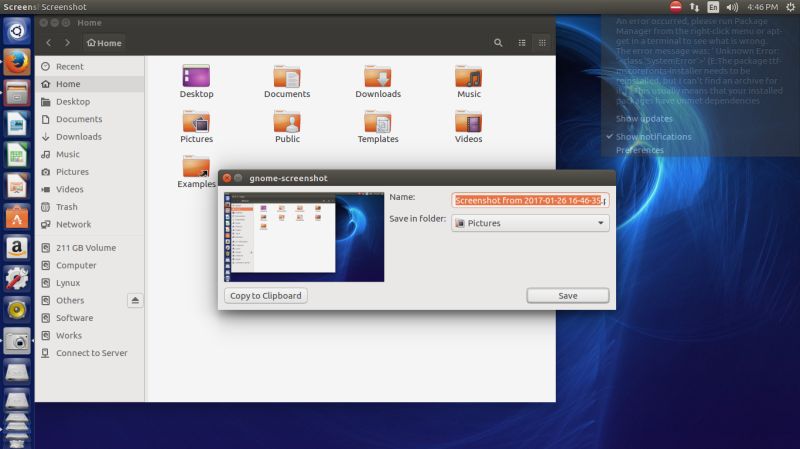The width and height of the screenshot is (800, 449).
Task: Click the Home path bar button
Action: [x=104, y=43]
